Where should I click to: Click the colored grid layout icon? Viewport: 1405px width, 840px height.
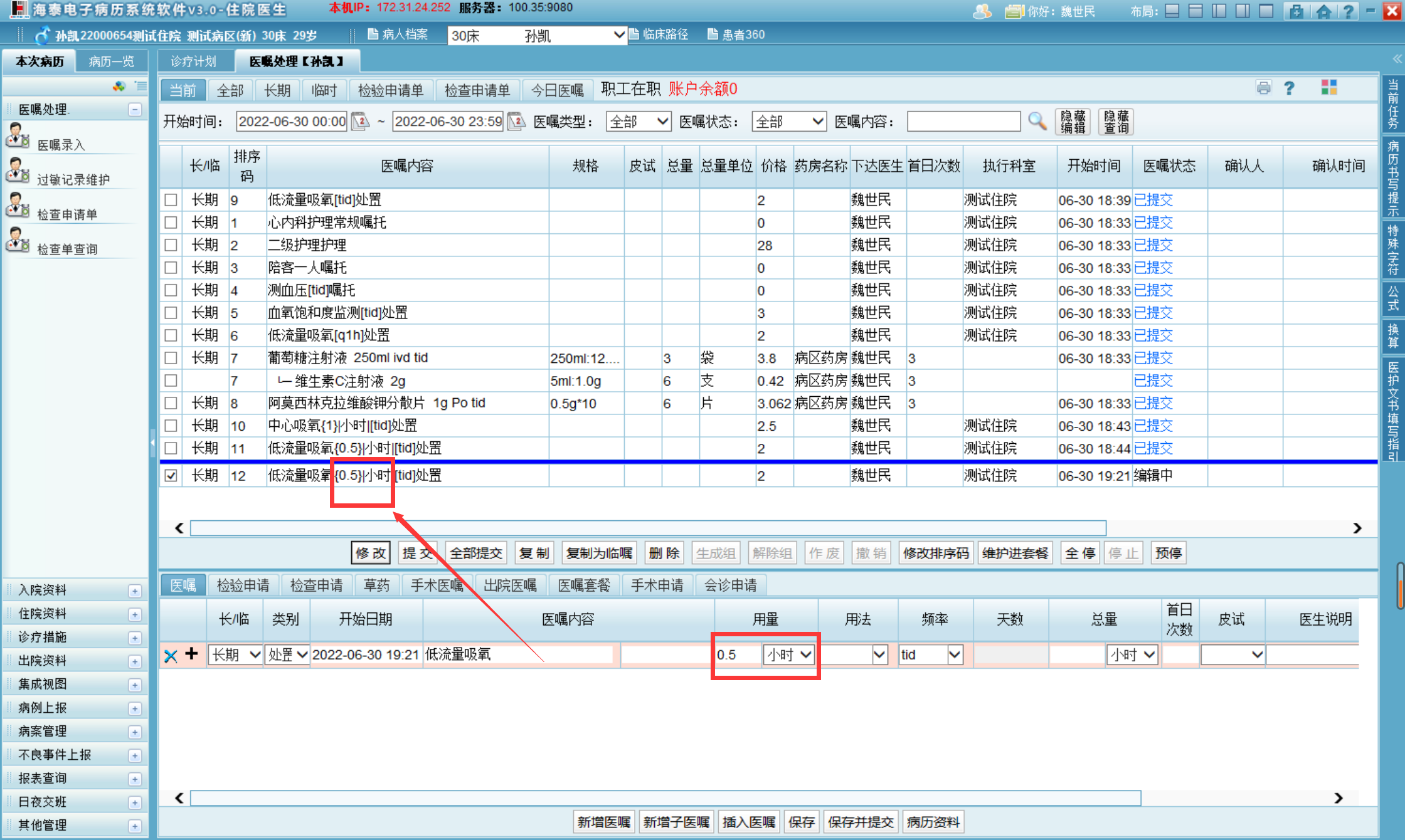[1328, 88]
